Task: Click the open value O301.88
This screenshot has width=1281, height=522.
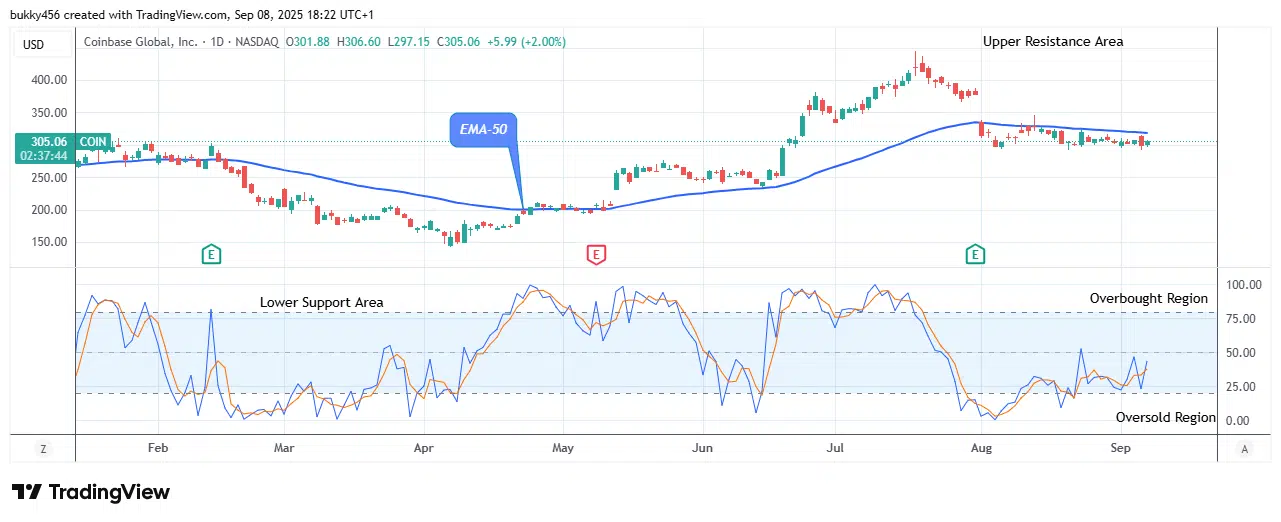Action: click(308, 42)
